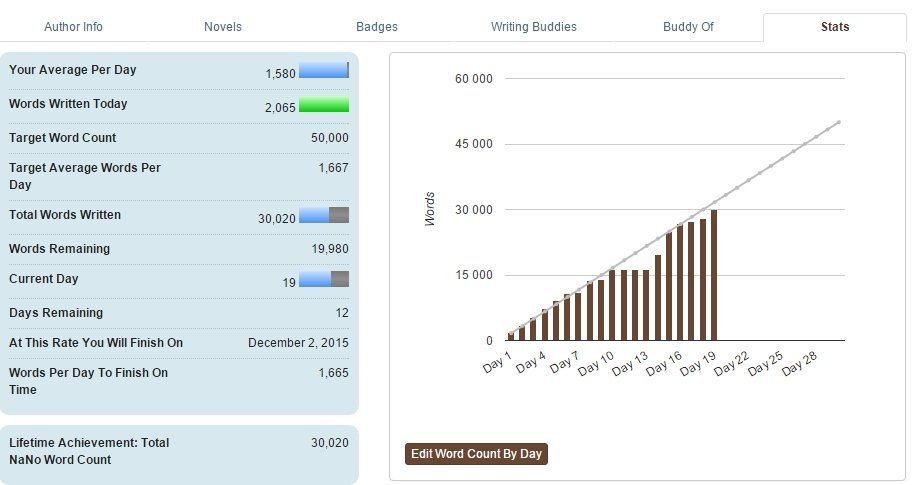Click the Target Word Count value 50,000

(x=329, y=138)
